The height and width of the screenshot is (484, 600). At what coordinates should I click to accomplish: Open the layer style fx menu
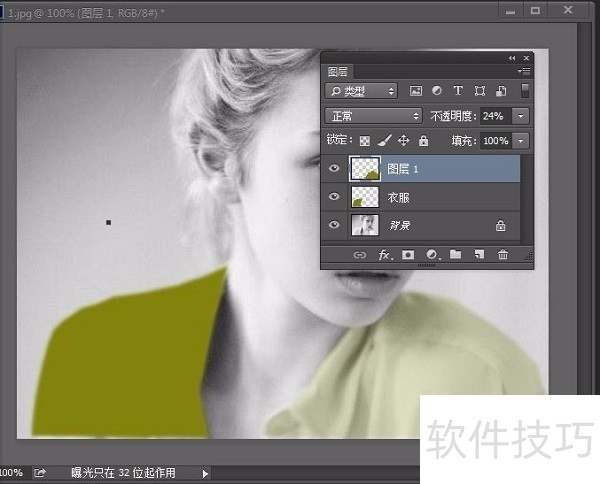384,255
